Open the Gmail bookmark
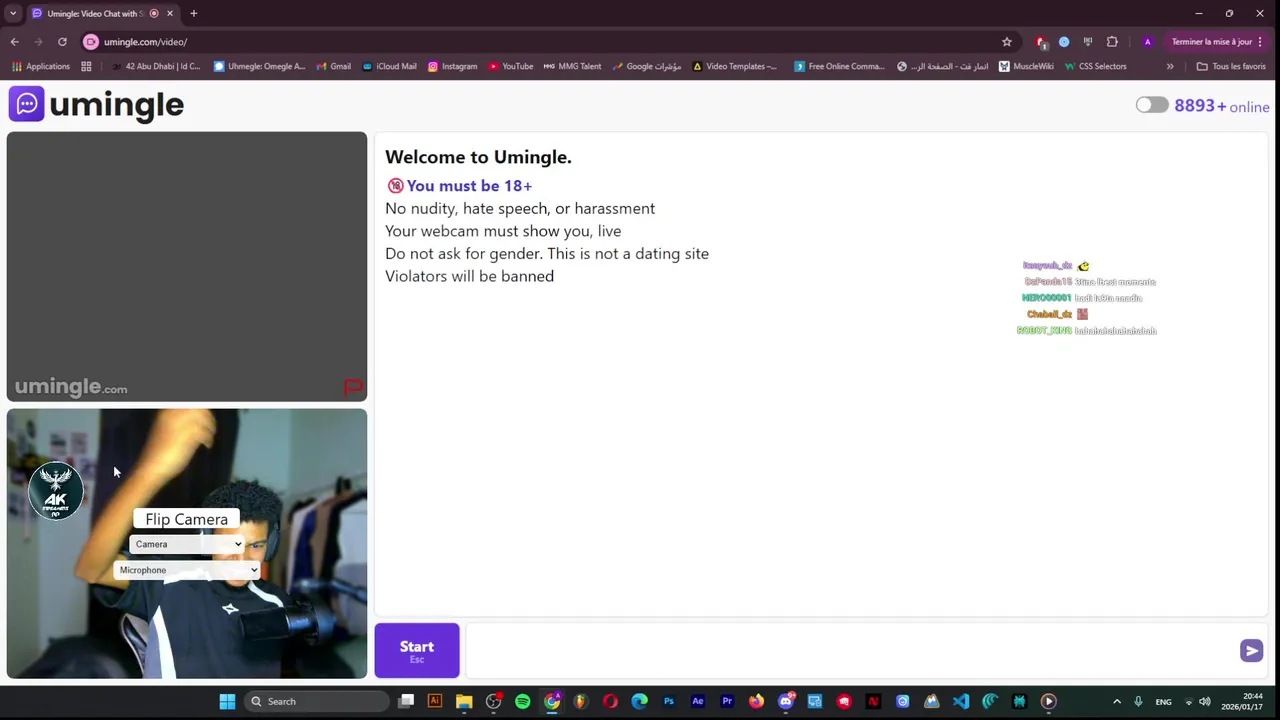This screenshot has width=1280, height=720. pos(333,66)
